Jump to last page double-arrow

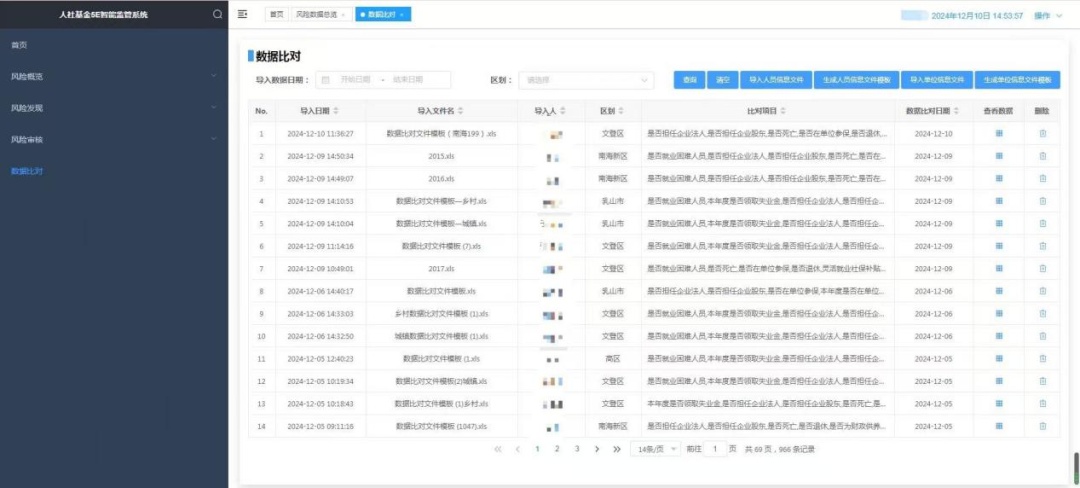pos(617,449)
